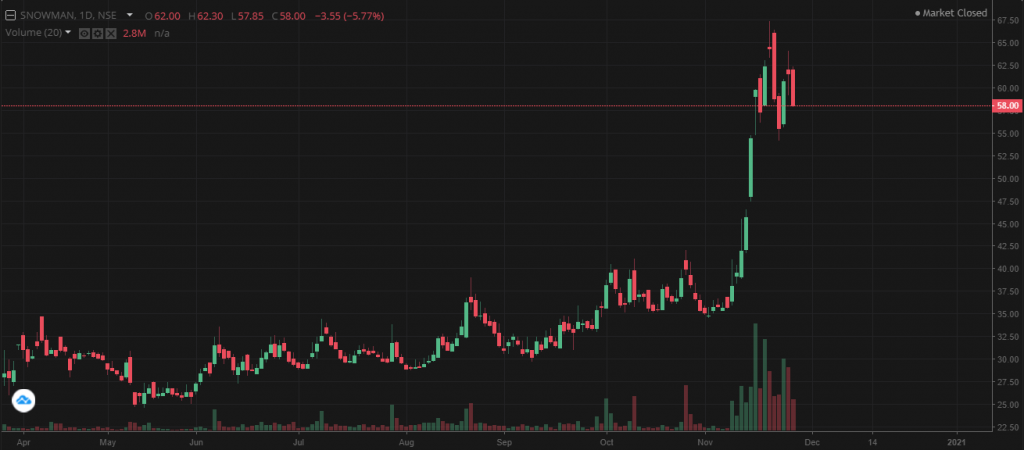Image resolution: width=1024 pixels, height=450 pixels.
Task: Click the 40.00 level on price scale
Action: [1005, 269]
